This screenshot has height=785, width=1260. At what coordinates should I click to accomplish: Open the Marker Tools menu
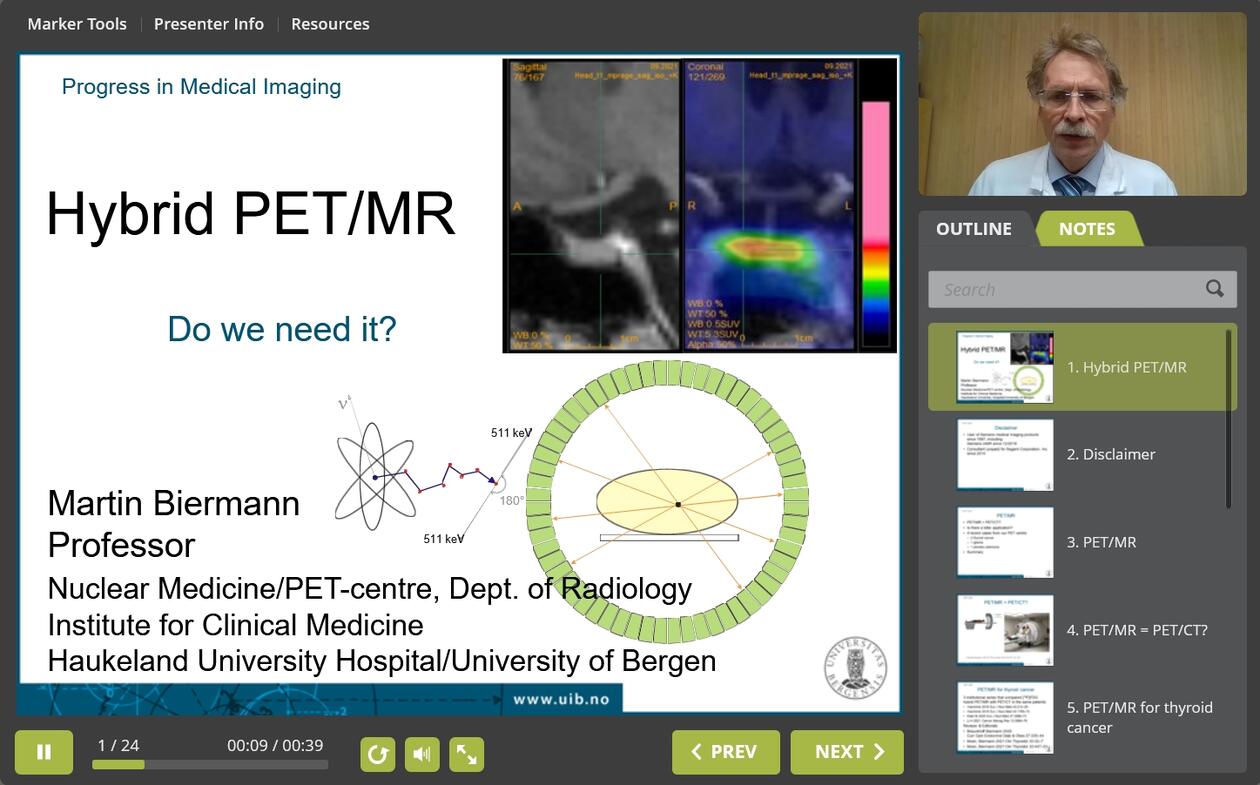point(77,24)
